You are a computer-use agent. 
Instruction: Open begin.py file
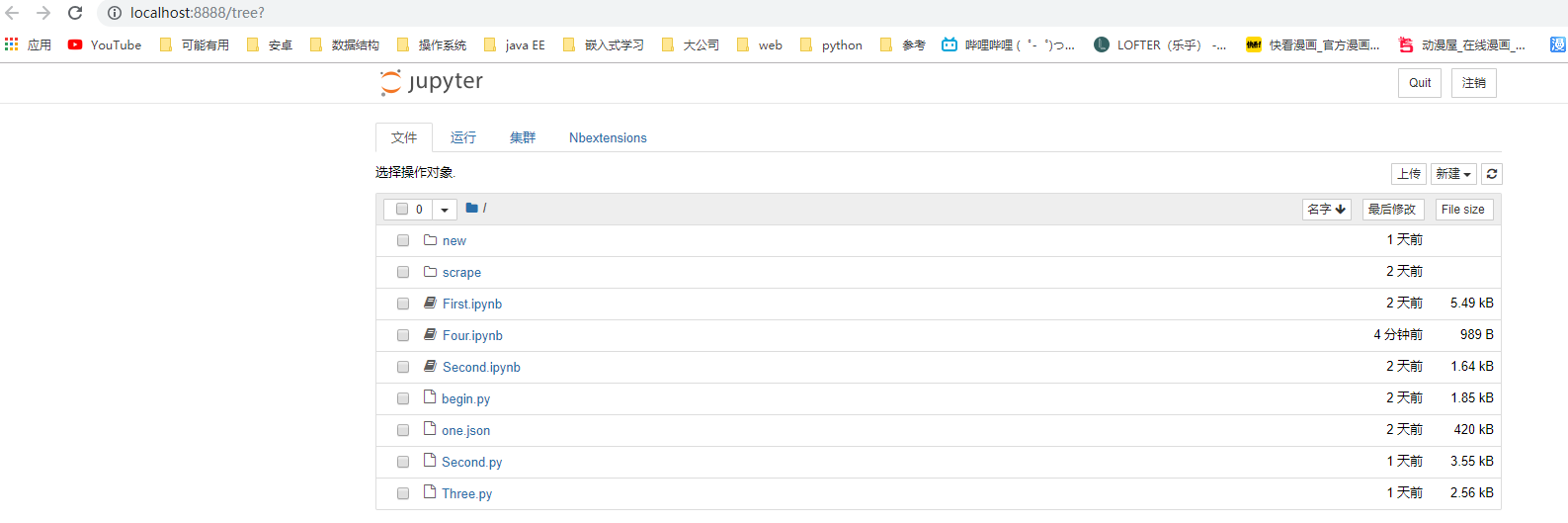(465, 398)
